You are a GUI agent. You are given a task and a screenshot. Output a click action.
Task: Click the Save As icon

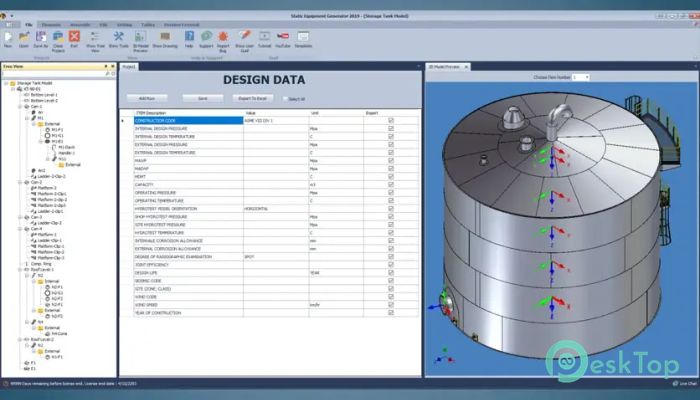[x=41, y=36]
